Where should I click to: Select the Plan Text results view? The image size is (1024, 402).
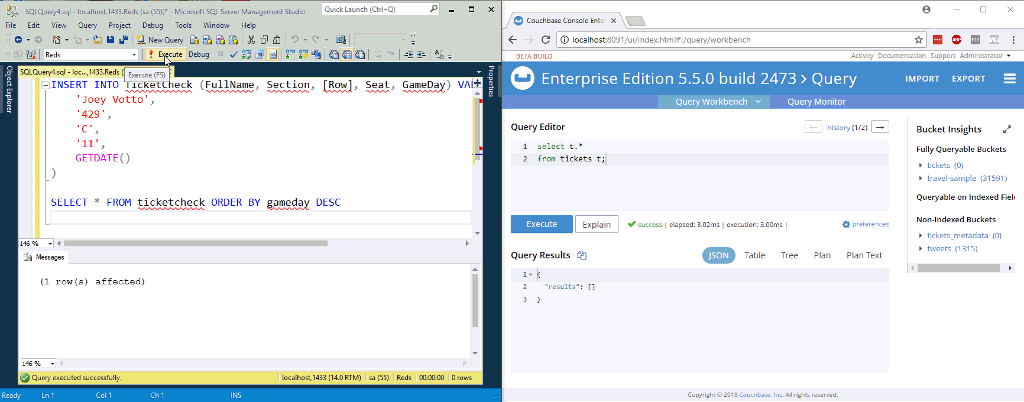(x=864, y=255)
